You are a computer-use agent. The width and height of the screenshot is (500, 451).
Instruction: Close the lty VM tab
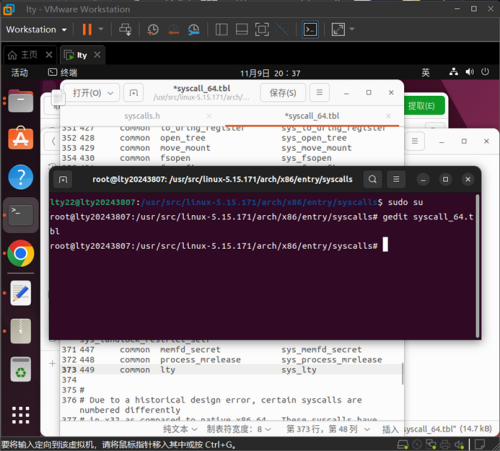[x=97, y=55]
